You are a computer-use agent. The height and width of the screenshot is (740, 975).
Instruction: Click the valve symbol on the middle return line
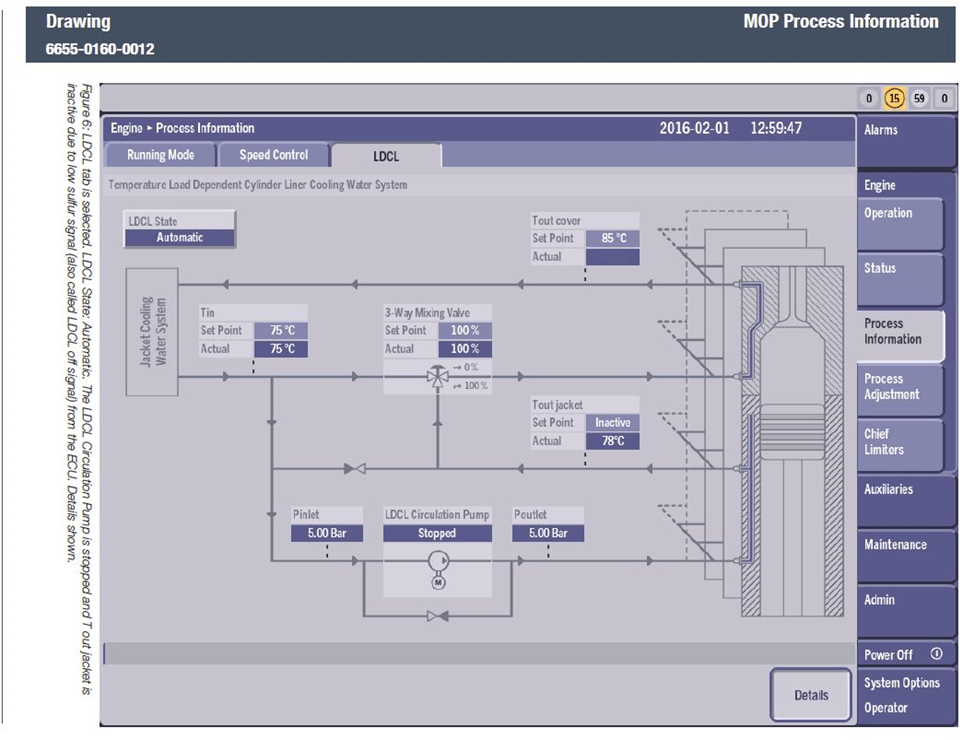pos(354,468)
